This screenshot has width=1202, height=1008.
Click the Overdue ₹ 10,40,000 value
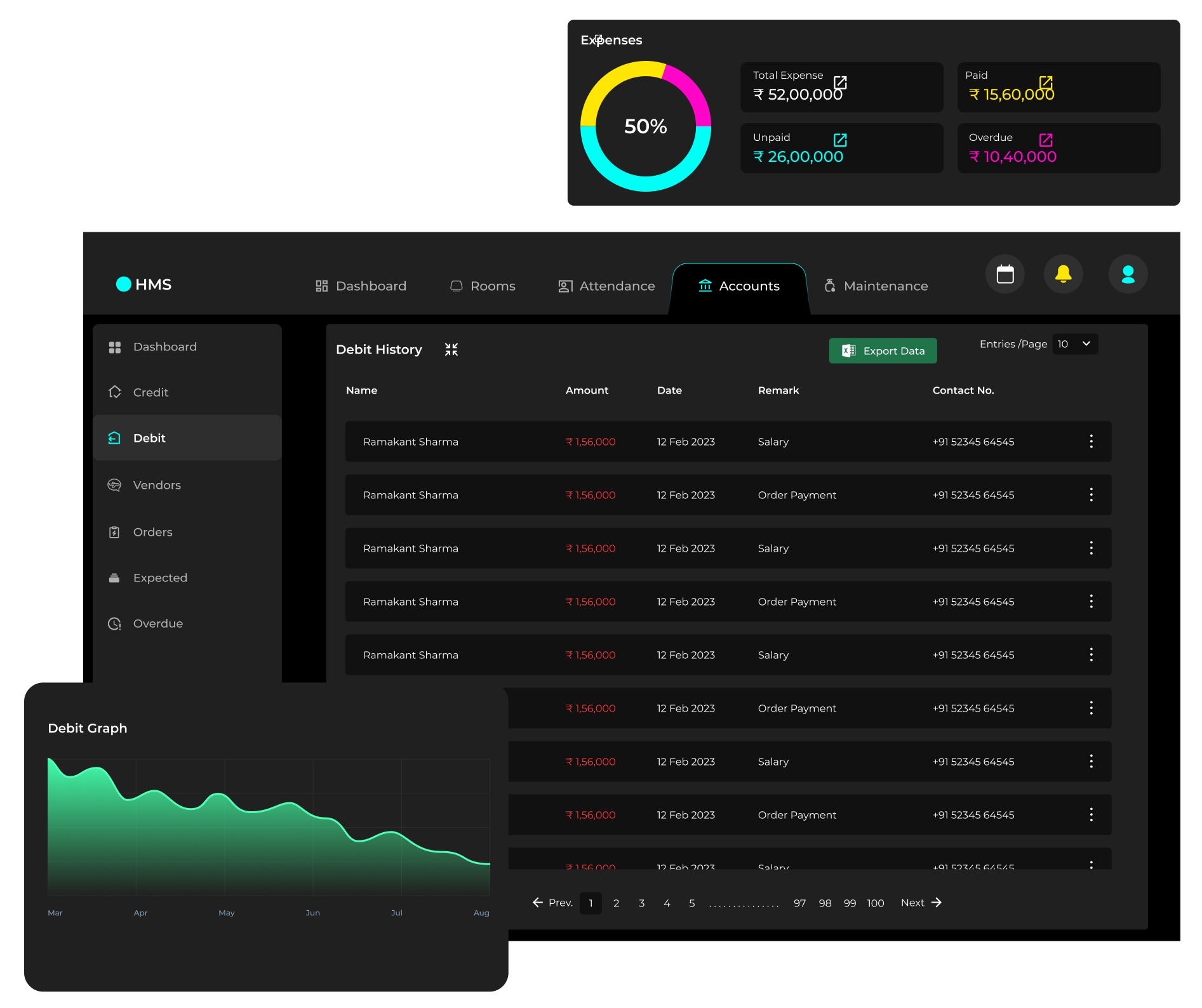tap(1013, 157)
